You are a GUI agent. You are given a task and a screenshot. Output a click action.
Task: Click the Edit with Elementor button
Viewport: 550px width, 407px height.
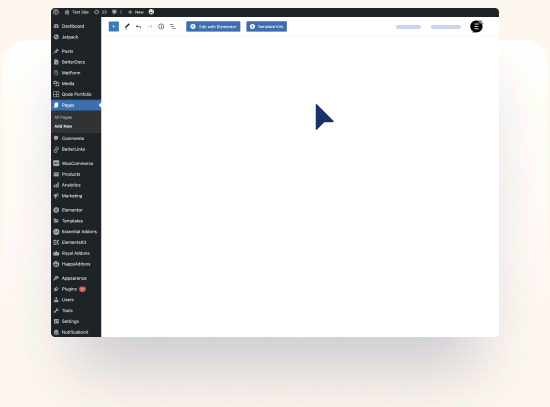click(x=213, y=27)
